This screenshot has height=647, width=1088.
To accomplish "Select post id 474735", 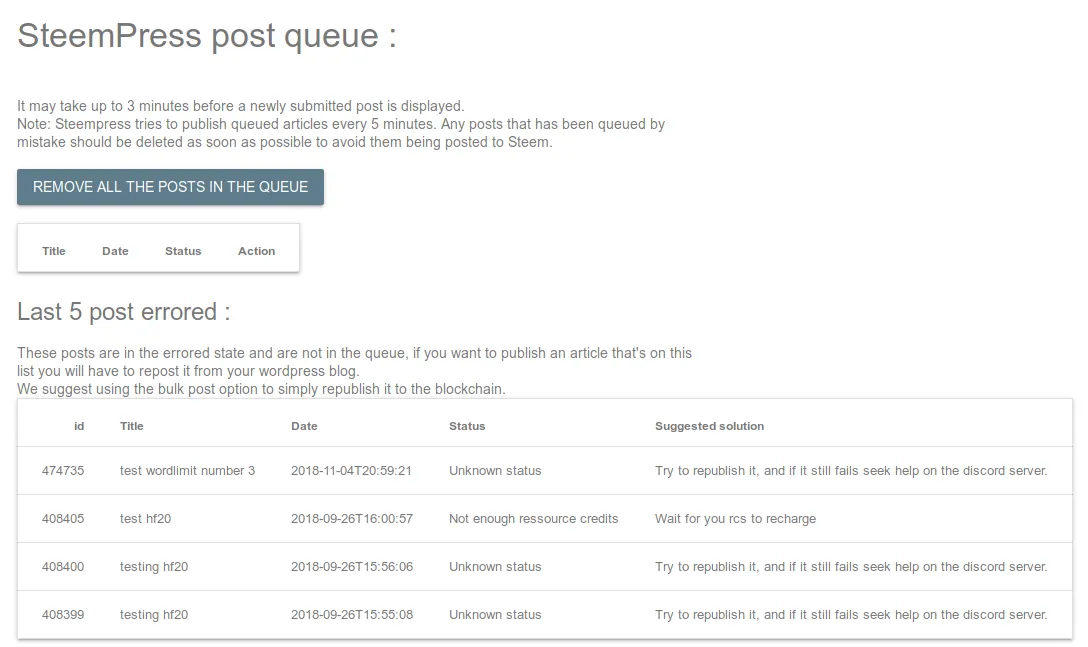I will [x=63, y=471].
